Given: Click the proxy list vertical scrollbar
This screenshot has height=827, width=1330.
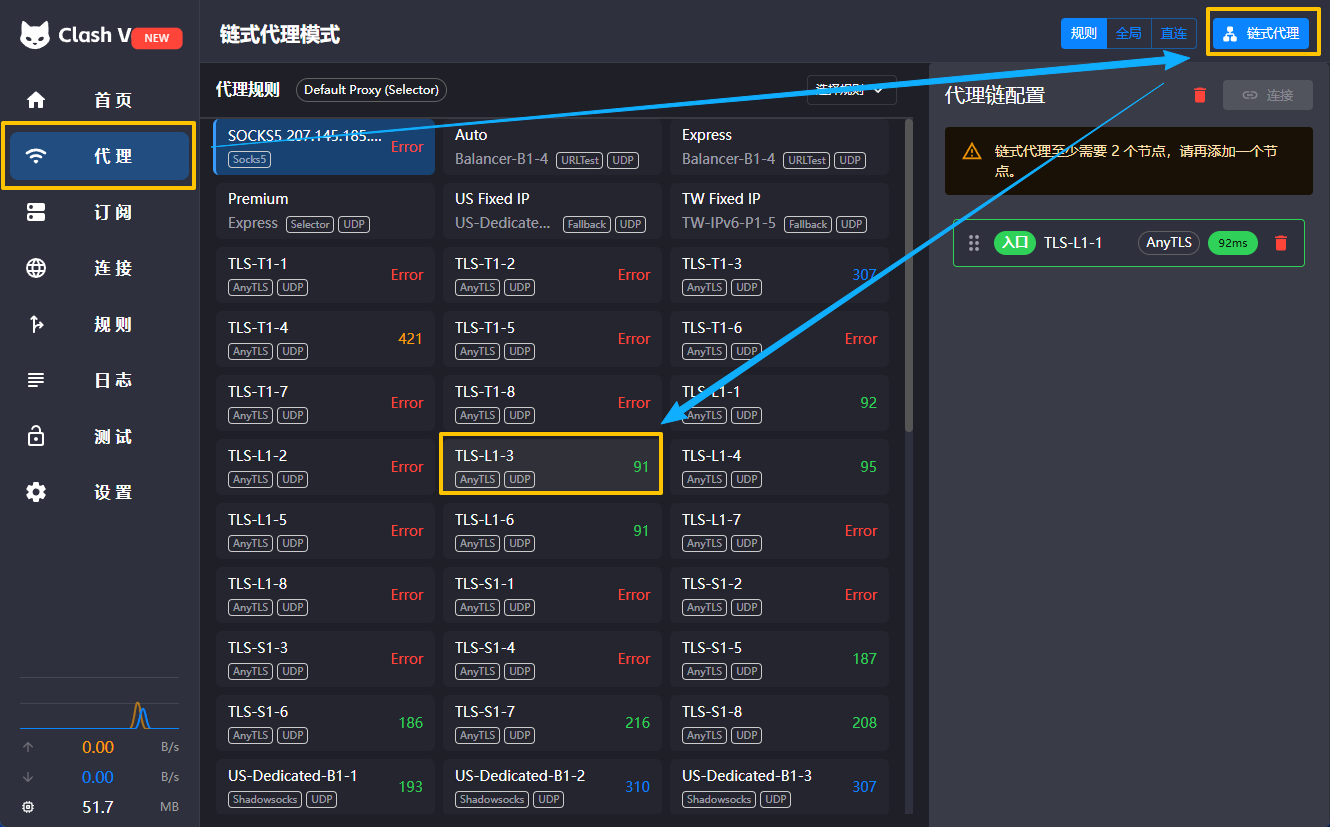Looking at the screenshot, I should click(x=909, y=276).
